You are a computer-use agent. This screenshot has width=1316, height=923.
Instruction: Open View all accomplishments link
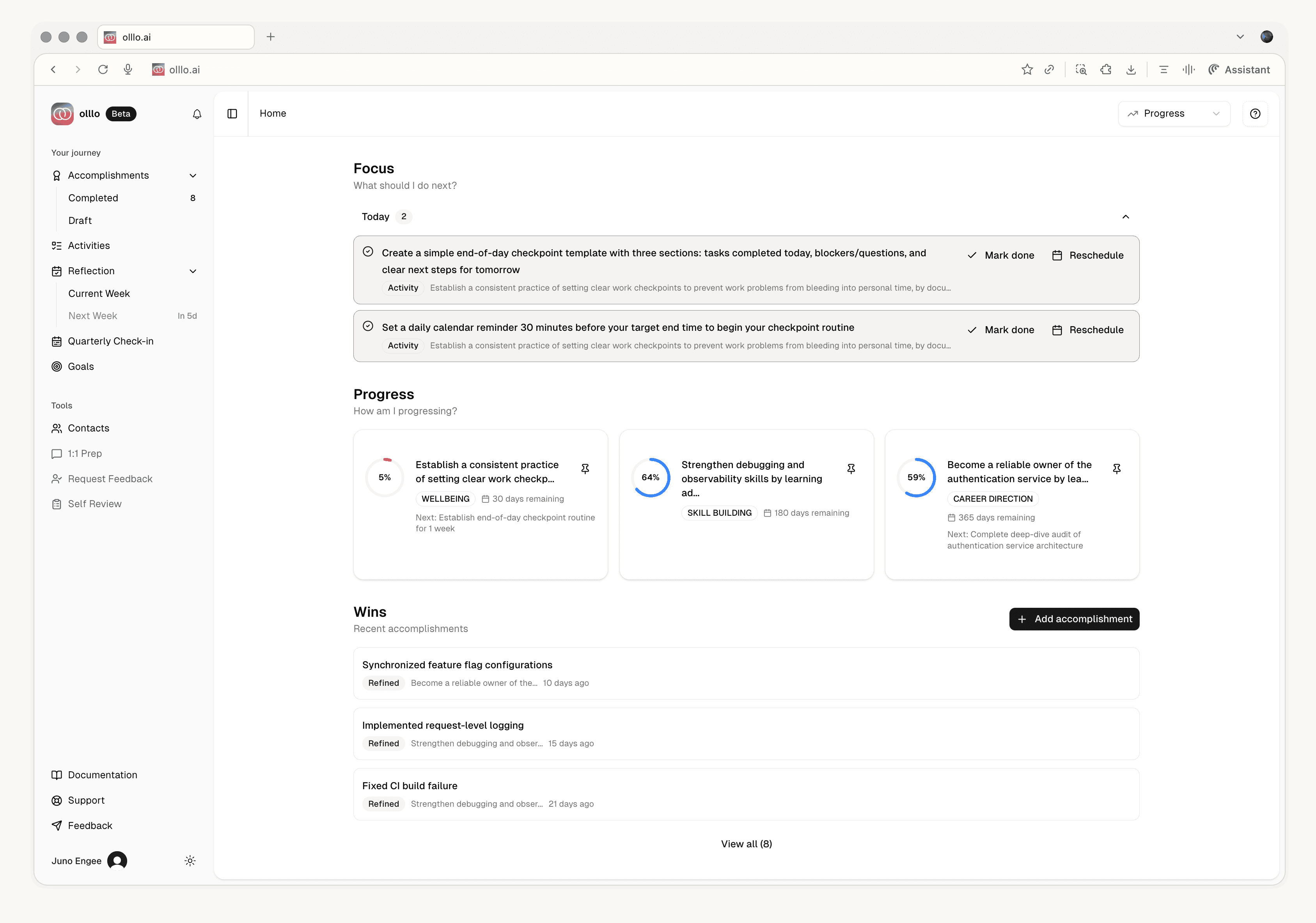click(746, 844)
